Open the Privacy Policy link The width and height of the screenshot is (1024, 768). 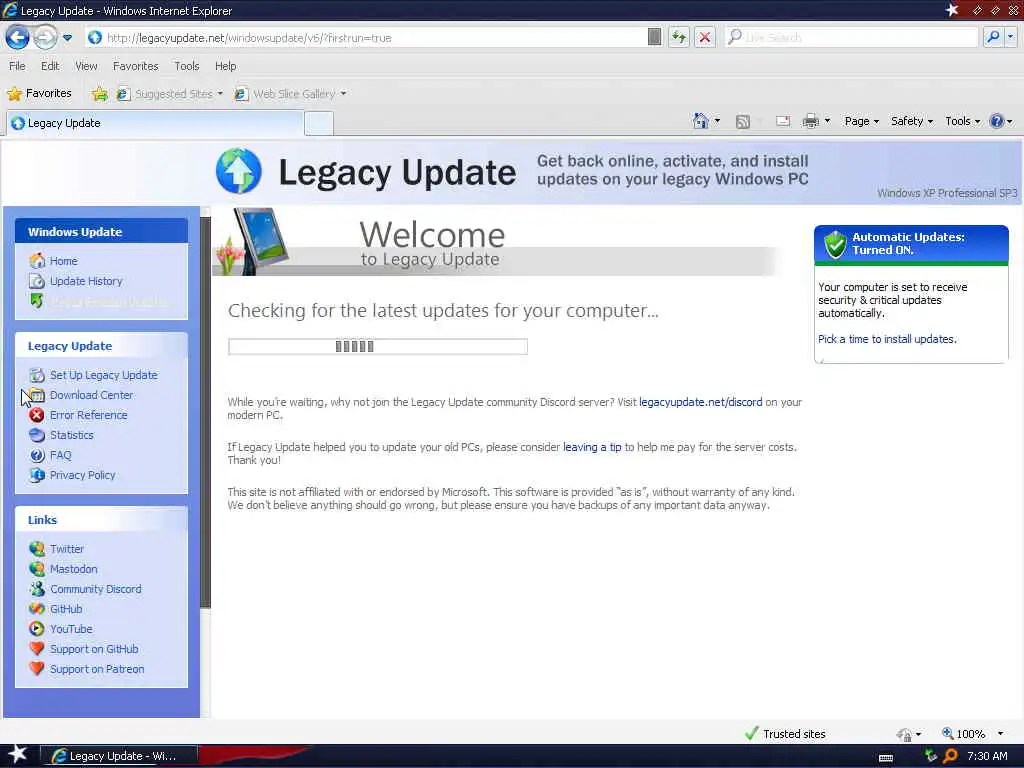coord(83,475)
